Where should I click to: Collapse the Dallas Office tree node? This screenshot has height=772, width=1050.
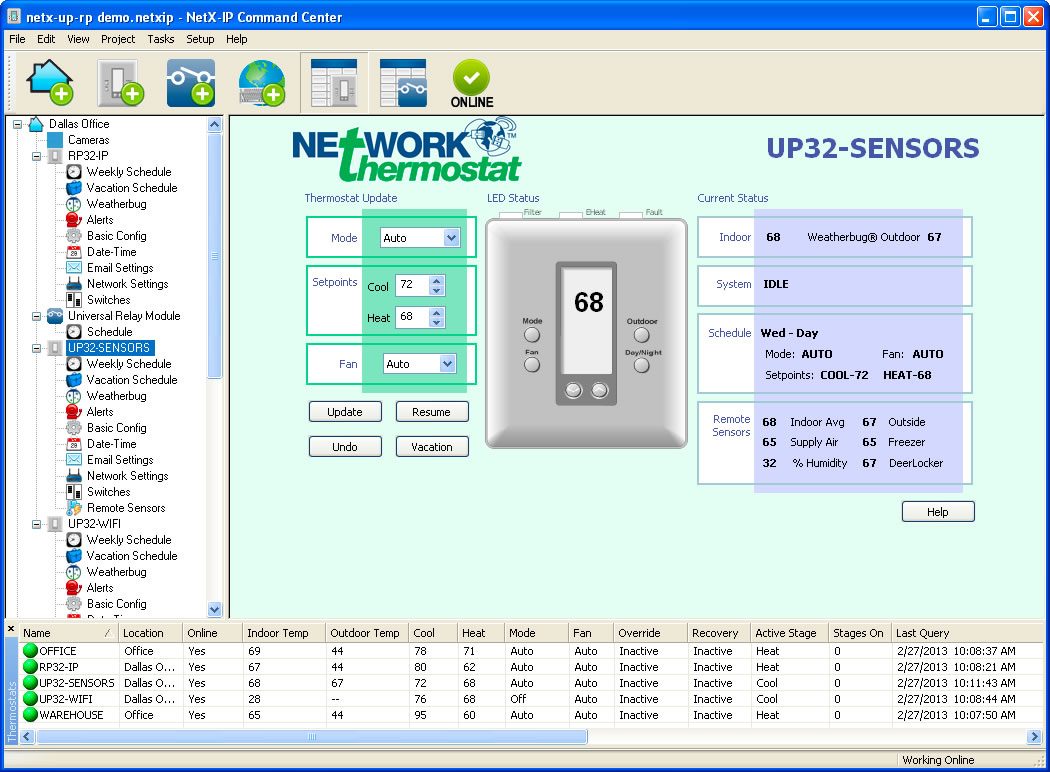[18, 124]
